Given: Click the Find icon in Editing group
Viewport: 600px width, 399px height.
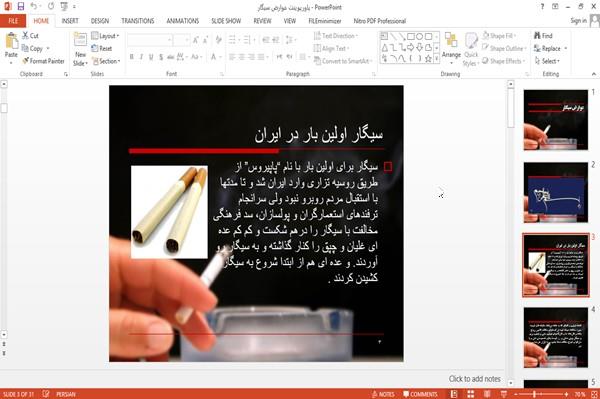Looking at the screenshot, I should point(543,36).
